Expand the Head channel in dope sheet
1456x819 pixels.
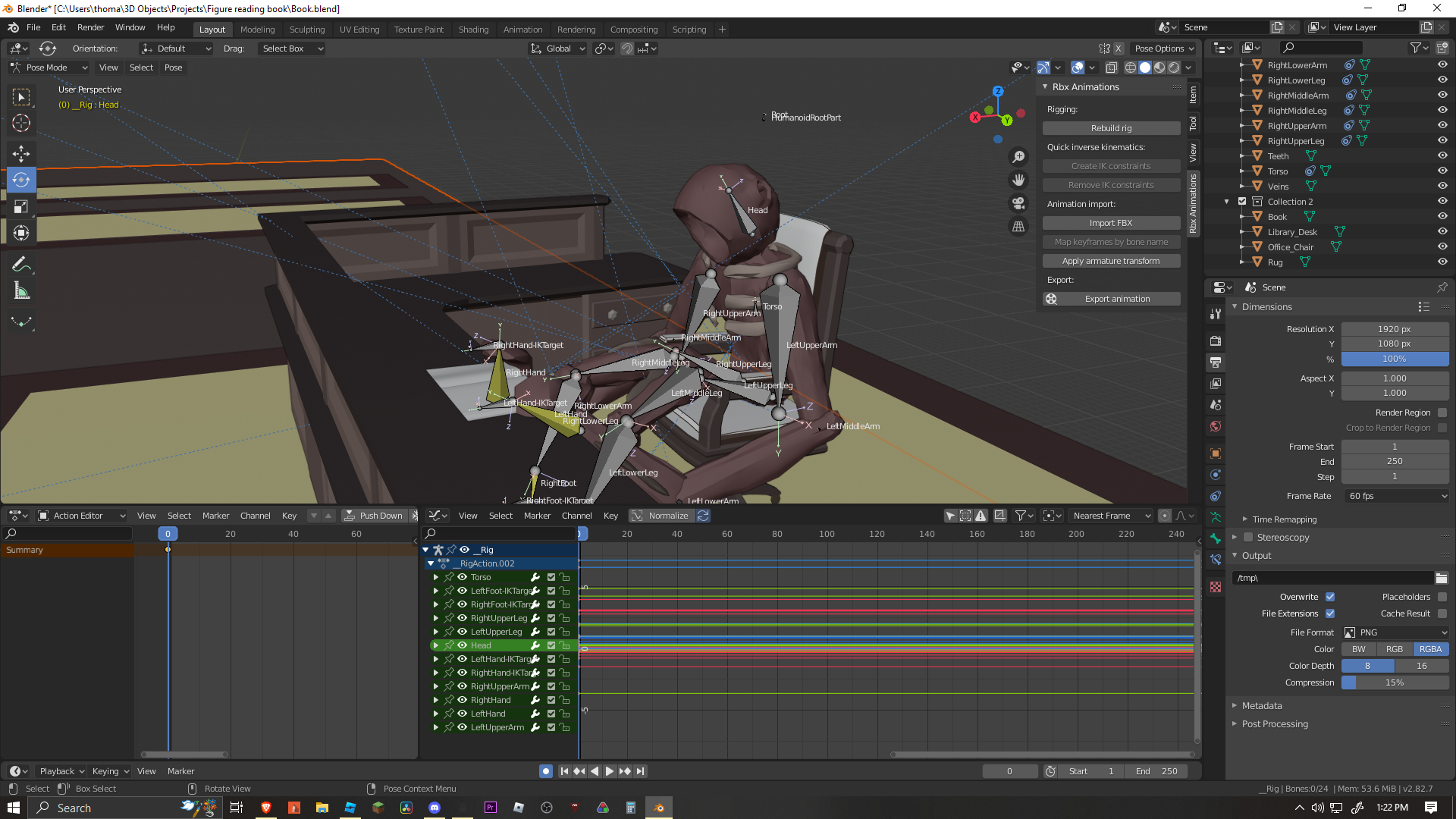(x=436, y=645)
